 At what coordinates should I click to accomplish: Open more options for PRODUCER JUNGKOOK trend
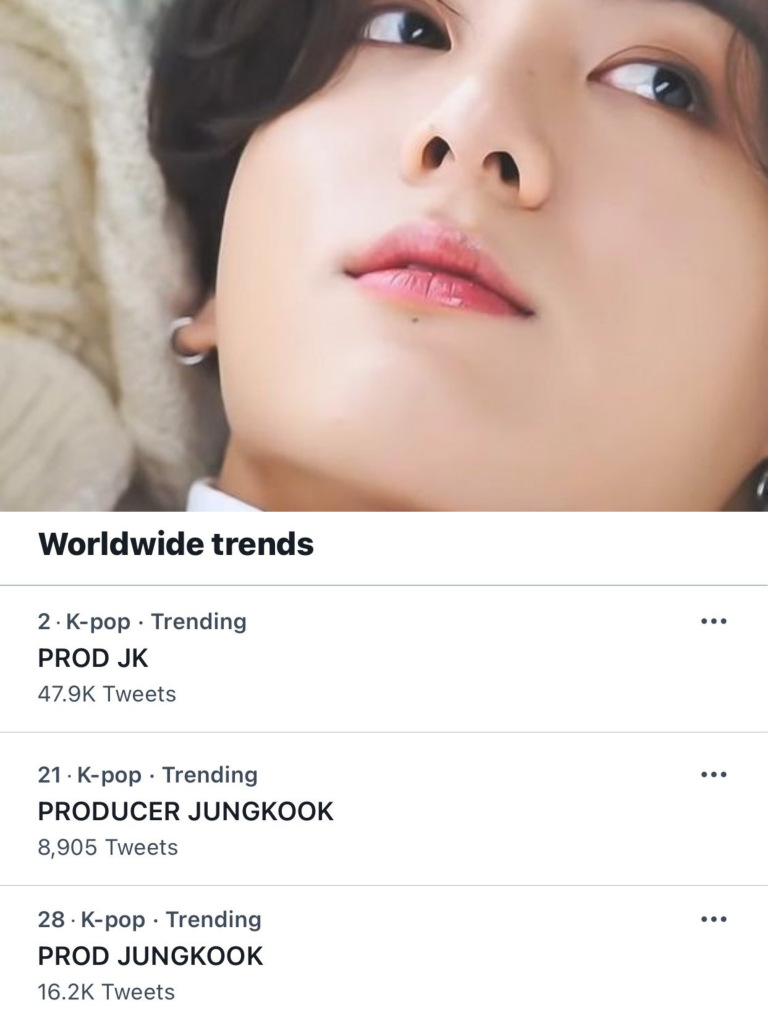coord(713,774)
